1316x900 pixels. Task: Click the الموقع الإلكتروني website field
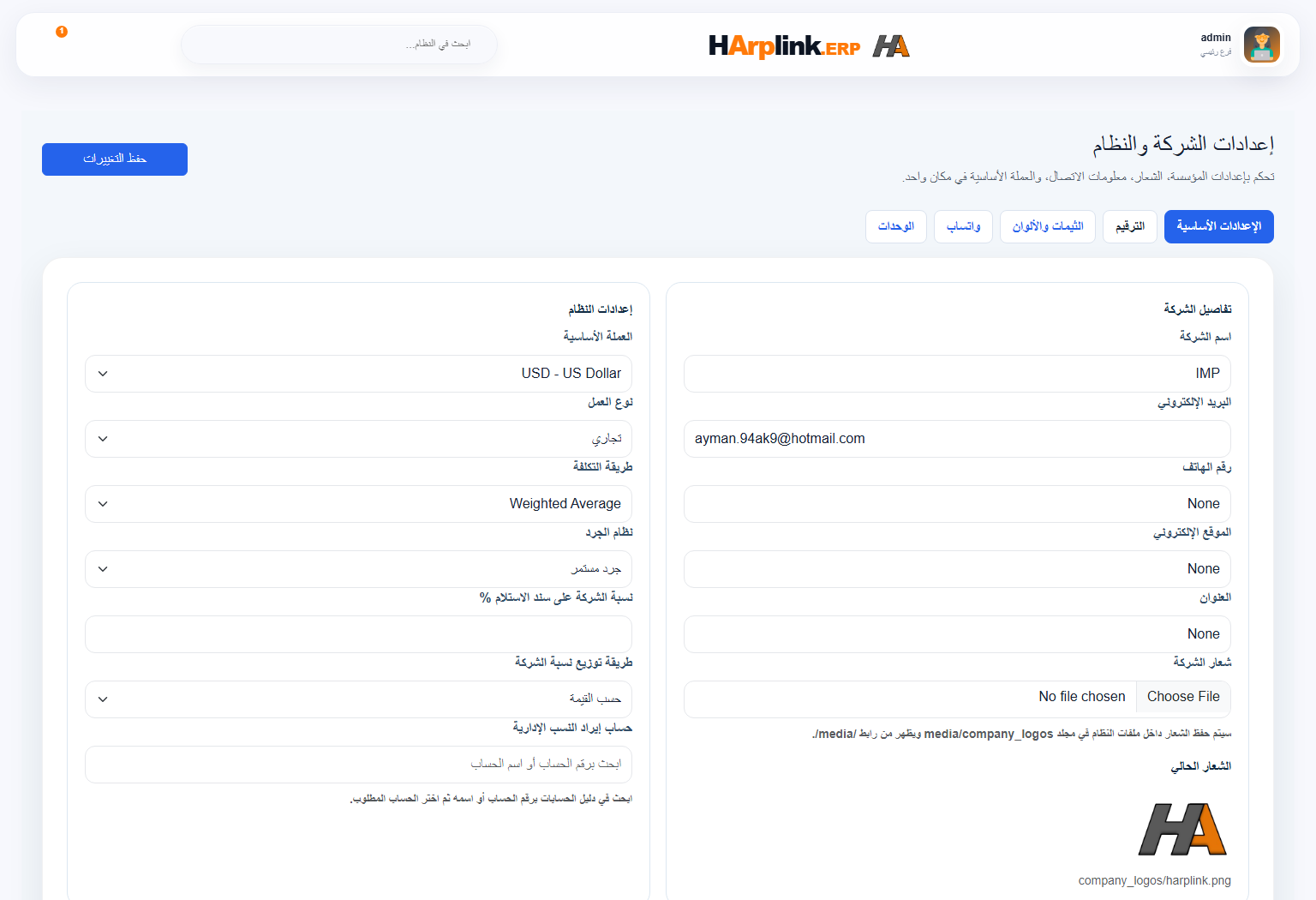click(957, 569)
